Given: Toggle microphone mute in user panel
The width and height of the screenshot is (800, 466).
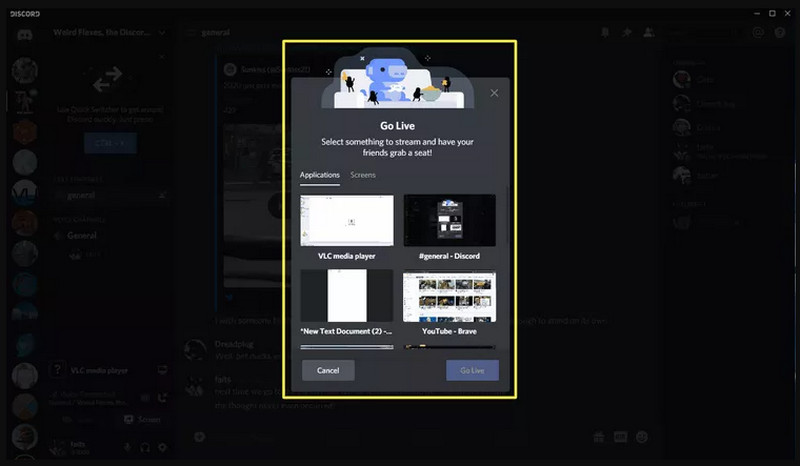Looking at the screenshot, I should coord(127,446).
